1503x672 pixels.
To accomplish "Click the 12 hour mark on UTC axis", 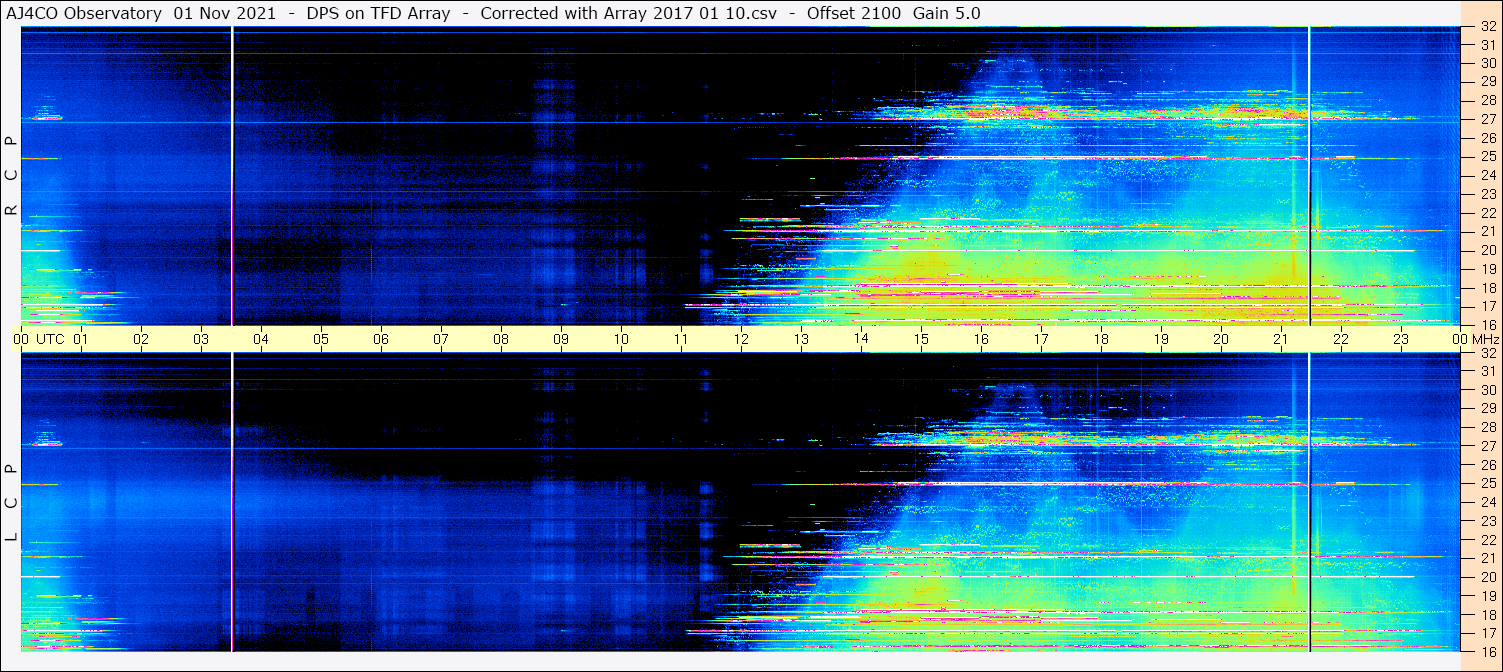I will pyautogui.click(x=741, y=339).
